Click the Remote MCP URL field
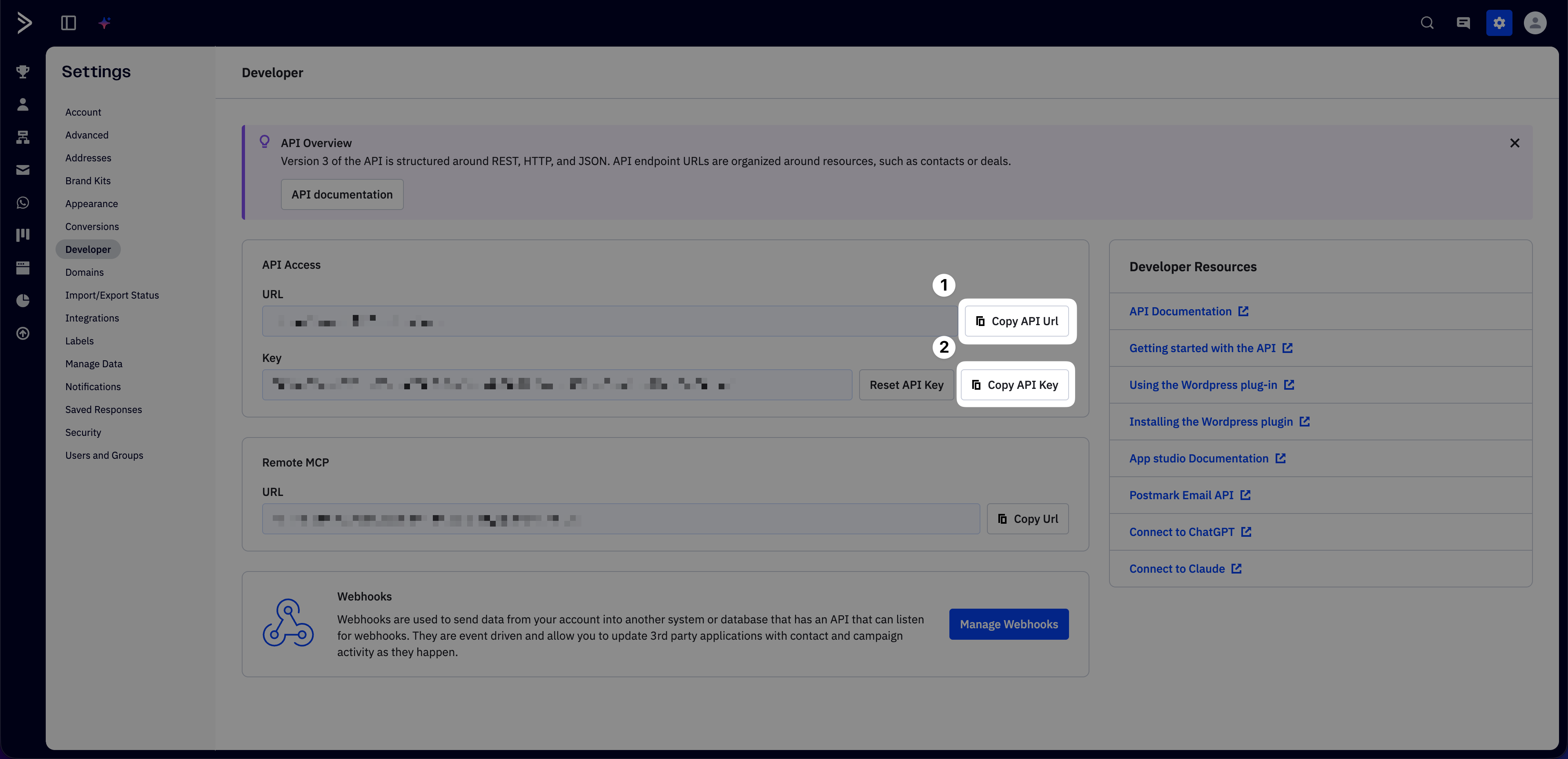1568x759 pixels. (x=621, y=519)
